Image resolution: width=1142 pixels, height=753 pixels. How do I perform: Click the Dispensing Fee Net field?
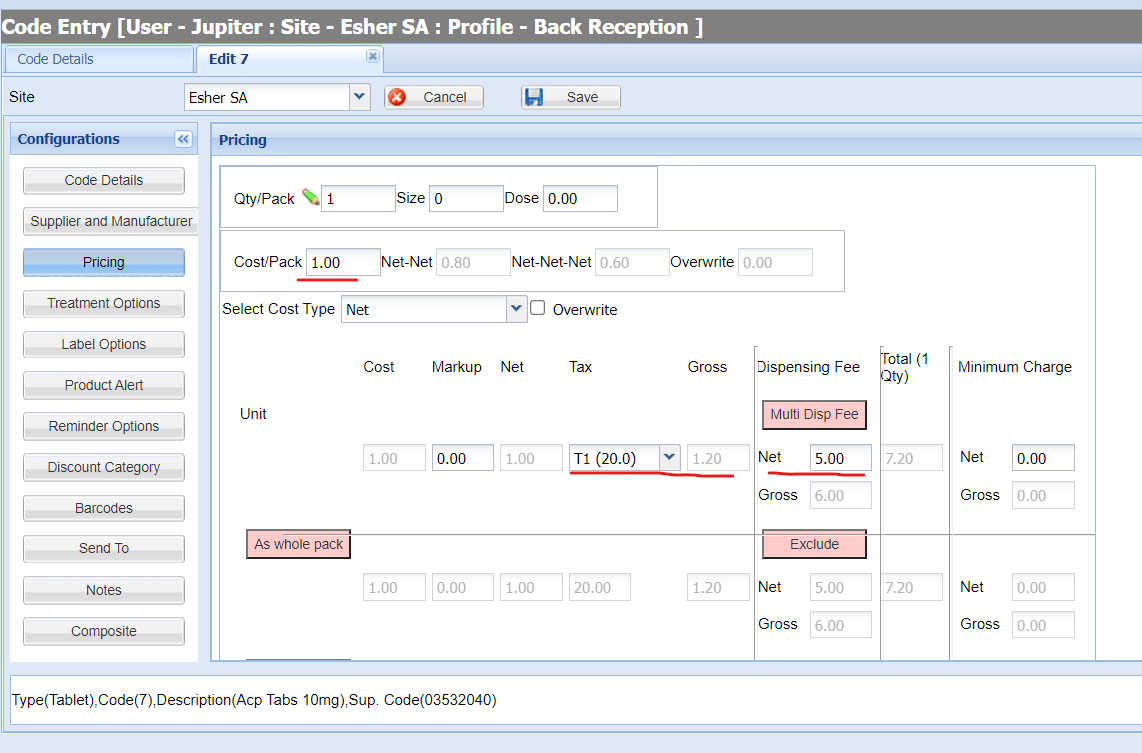(840, 458)
